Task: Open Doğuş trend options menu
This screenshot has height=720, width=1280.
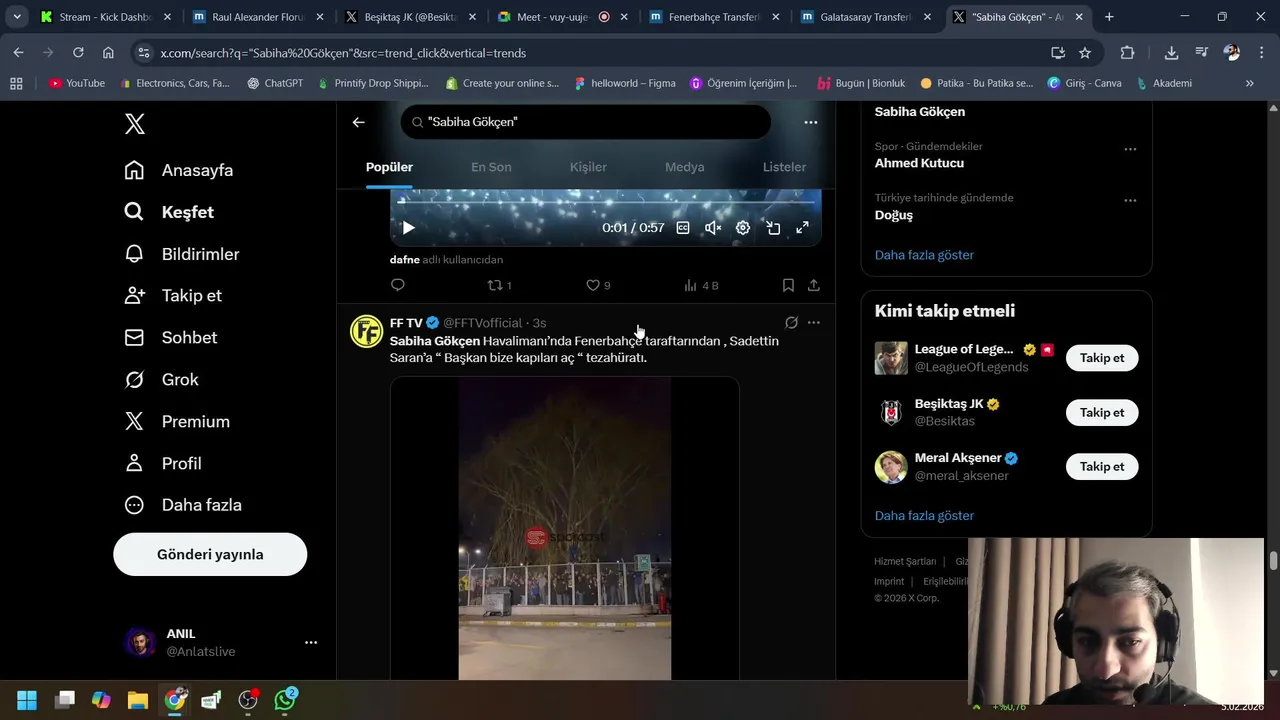Action: point(1130,200)
